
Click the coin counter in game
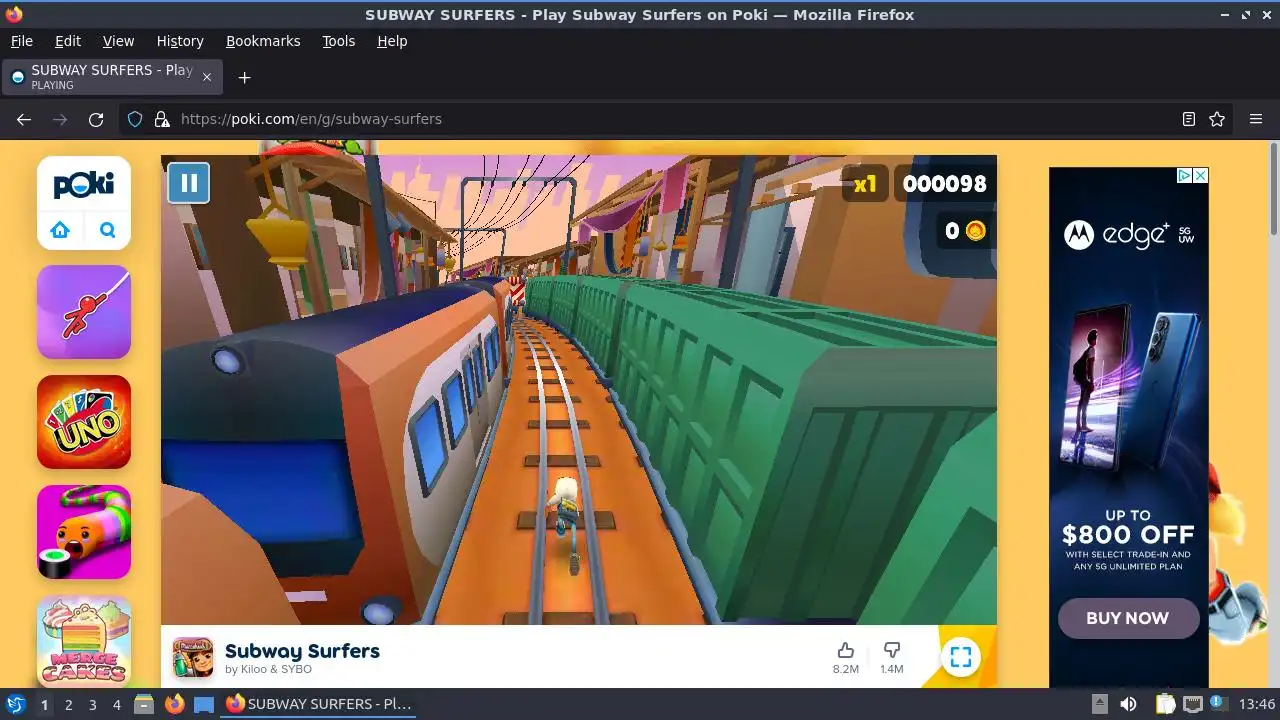click(965, 231)
